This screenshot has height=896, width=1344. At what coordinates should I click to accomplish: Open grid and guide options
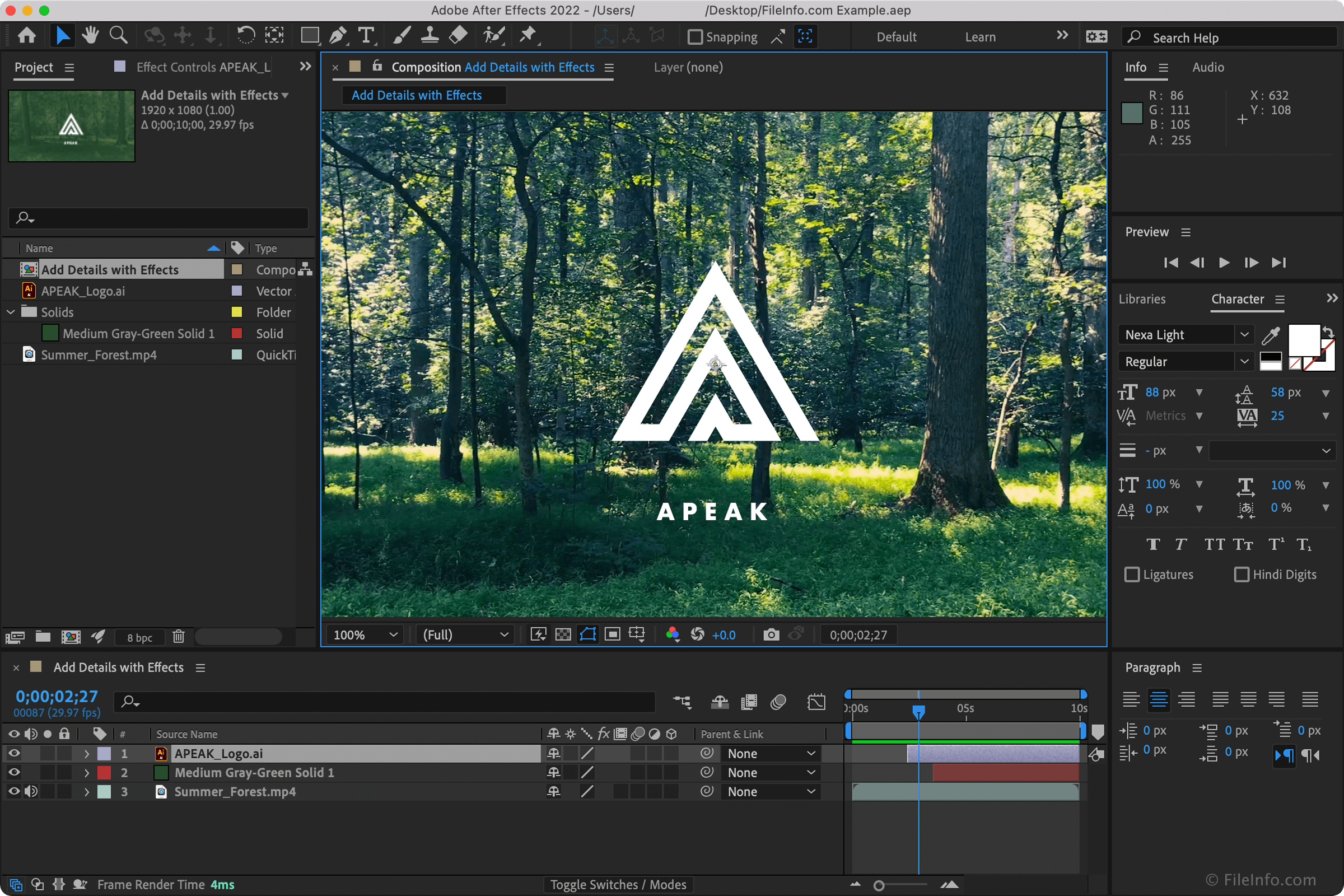[x=637, y=635]
